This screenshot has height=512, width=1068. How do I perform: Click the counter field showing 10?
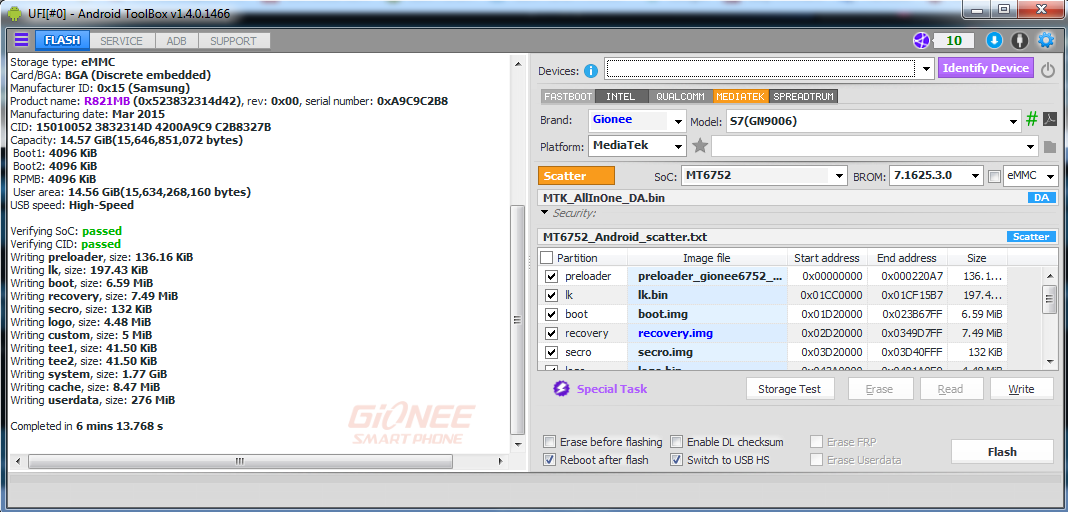(x=954, y=41)
